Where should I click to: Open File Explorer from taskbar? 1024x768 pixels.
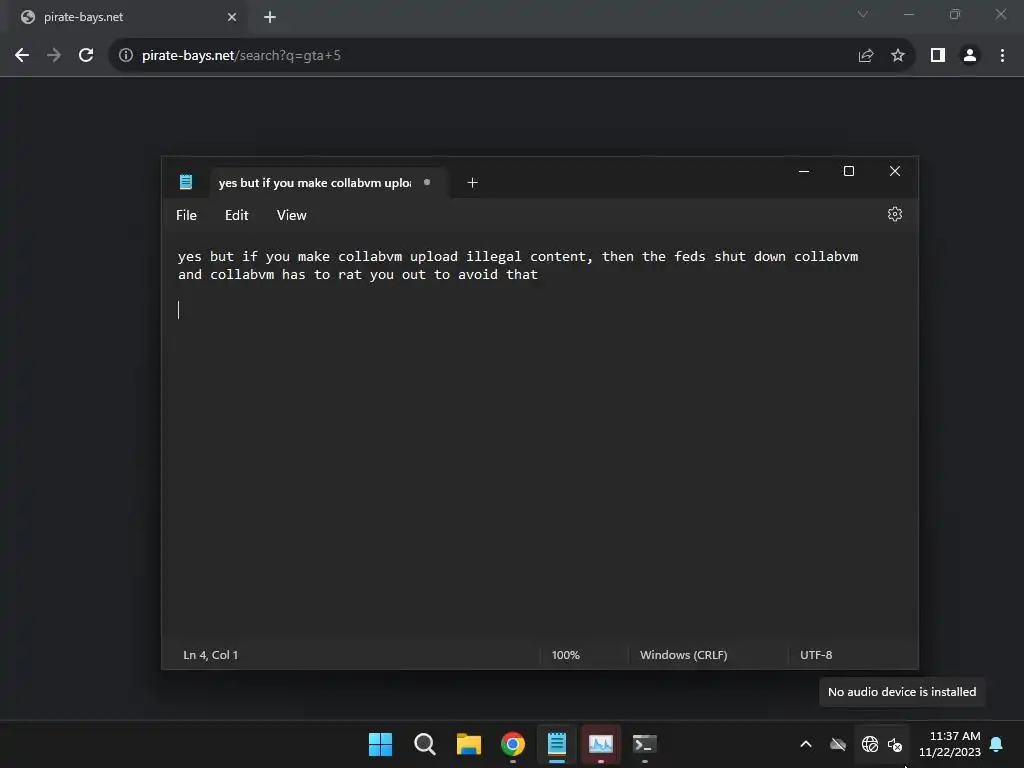point(469,744)
